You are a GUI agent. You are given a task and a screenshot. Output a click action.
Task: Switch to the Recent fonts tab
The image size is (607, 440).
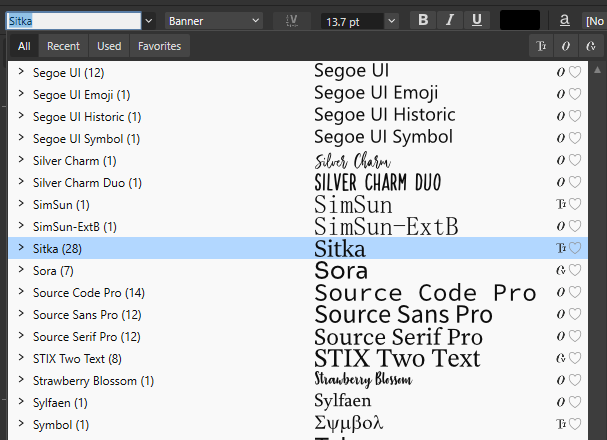pyautogui.click(x=63, y=46)
